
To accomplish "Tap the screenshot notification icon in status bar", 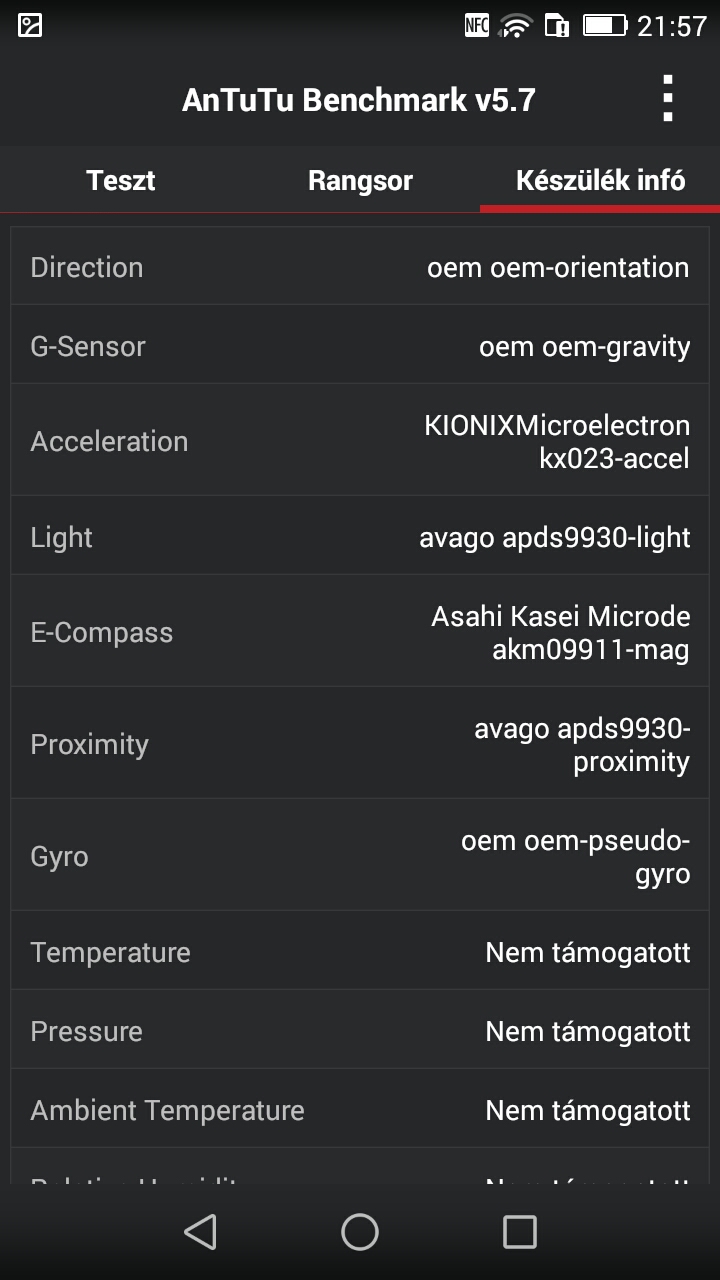I will (x=30, y=26).
